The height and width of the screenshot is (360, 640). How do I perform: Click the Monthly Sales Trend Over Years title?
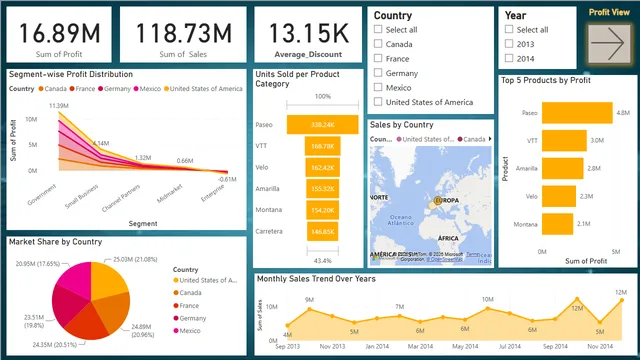click(316, 279)
